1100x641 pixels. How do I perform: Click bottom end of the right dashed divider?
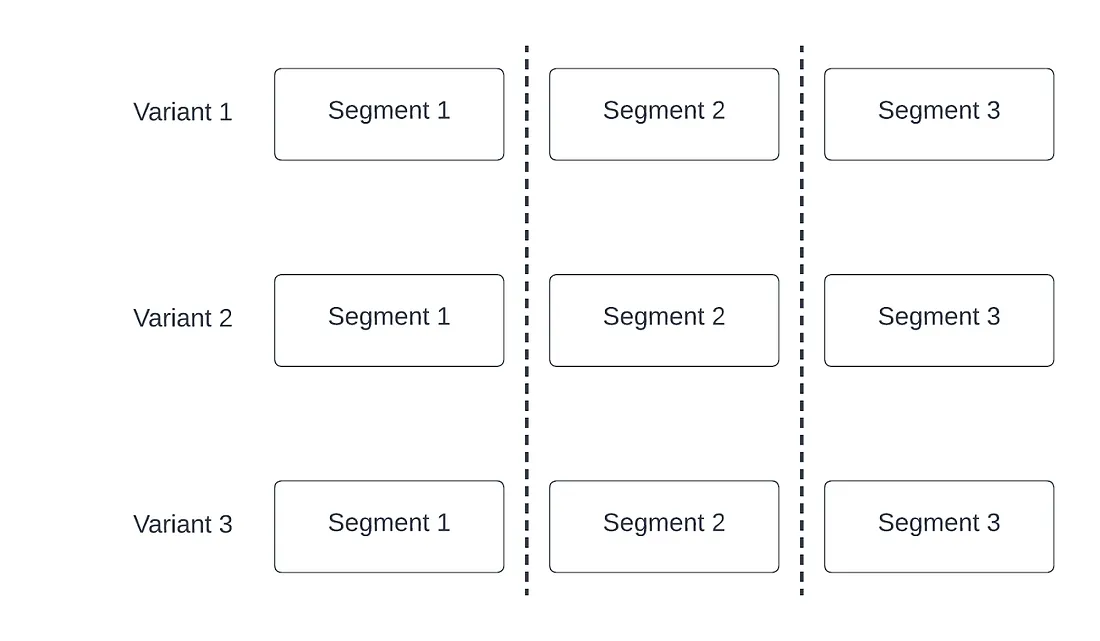tap(802, 591)
